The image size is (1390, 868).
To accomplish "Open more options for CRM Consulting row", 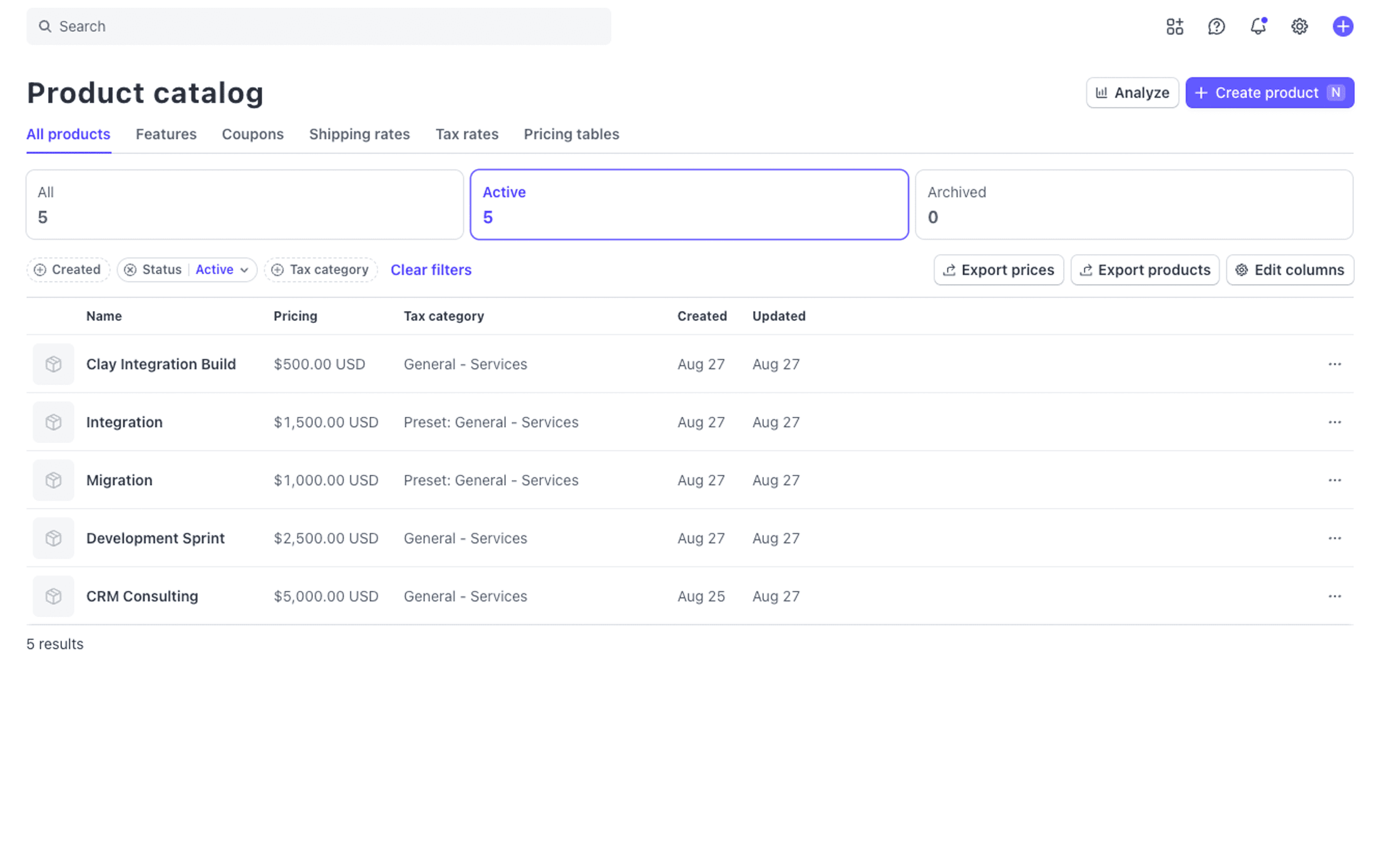I will [x=1334, y=596].
